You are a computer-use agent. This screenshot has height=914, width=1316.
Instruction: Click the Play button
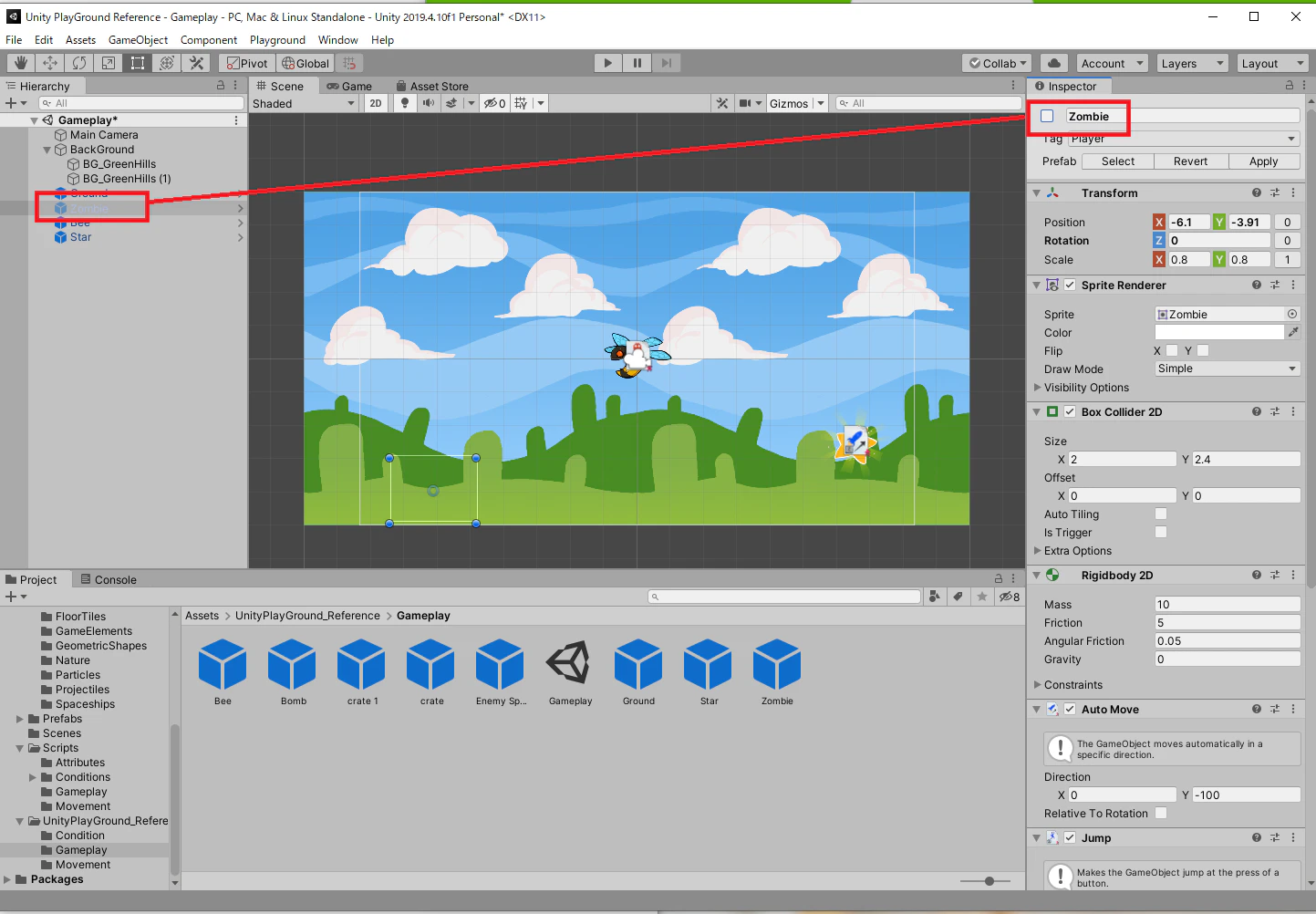(x=607, y=63)
